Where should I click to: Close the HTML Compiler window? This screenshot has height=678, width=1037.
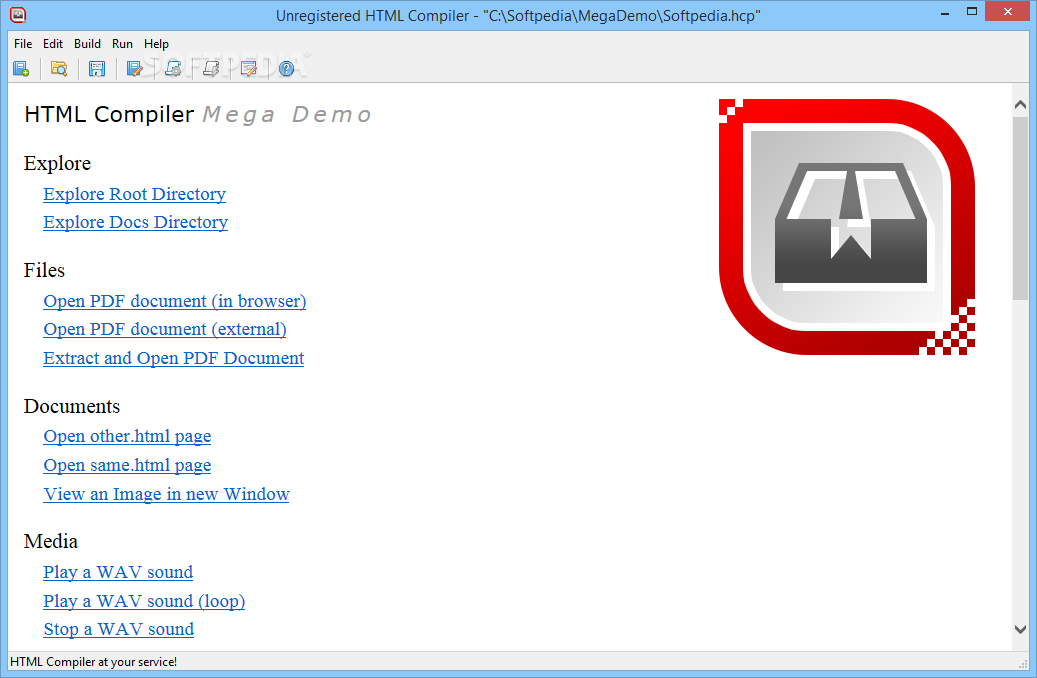tap(1008, 12)
